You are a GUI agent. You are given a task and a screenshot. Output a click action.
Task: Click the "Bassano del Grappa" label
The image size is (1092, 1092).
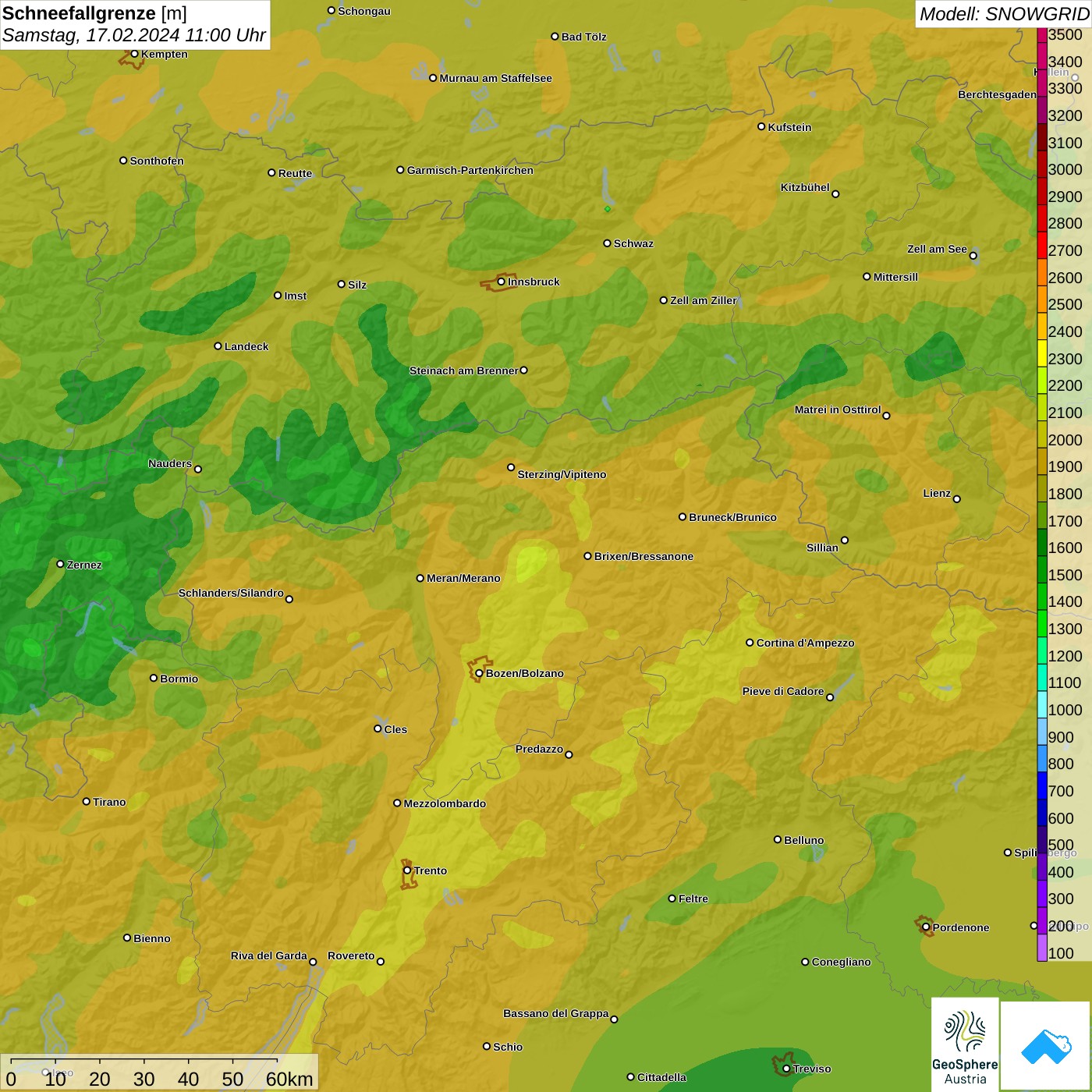point(556,1013)
